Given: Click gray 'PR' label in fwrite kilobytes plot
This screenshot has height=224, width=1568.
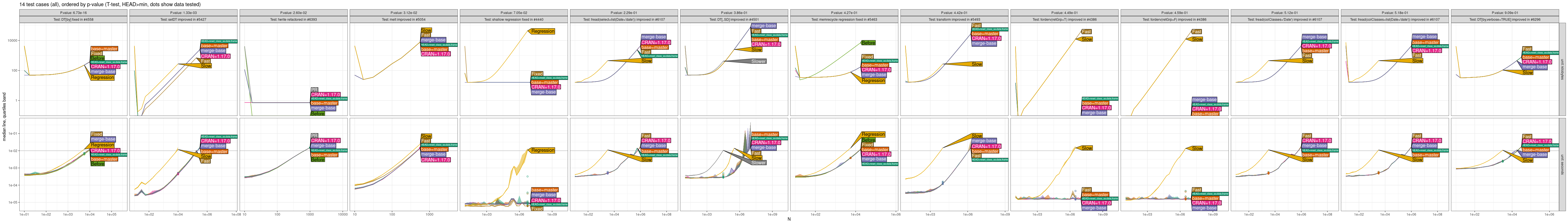Looking at the screenshot, I should point(314,90).
